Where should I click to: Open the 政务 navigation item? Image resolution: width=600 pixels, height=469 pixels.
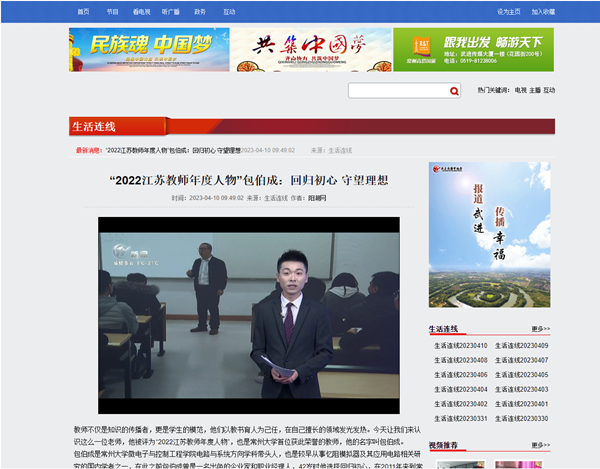[200, 12]
